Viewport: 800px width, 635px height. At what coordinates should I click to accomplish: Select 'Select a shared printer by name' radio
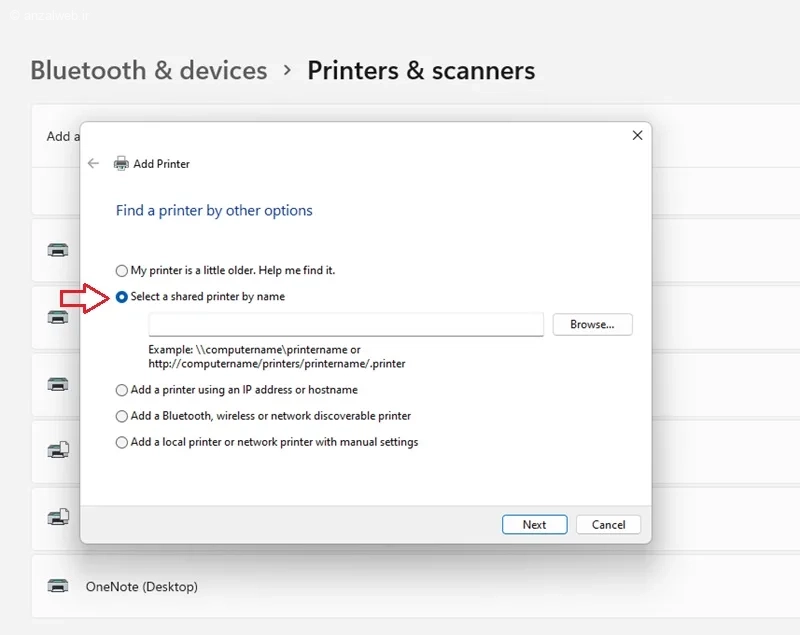point(121,297)
